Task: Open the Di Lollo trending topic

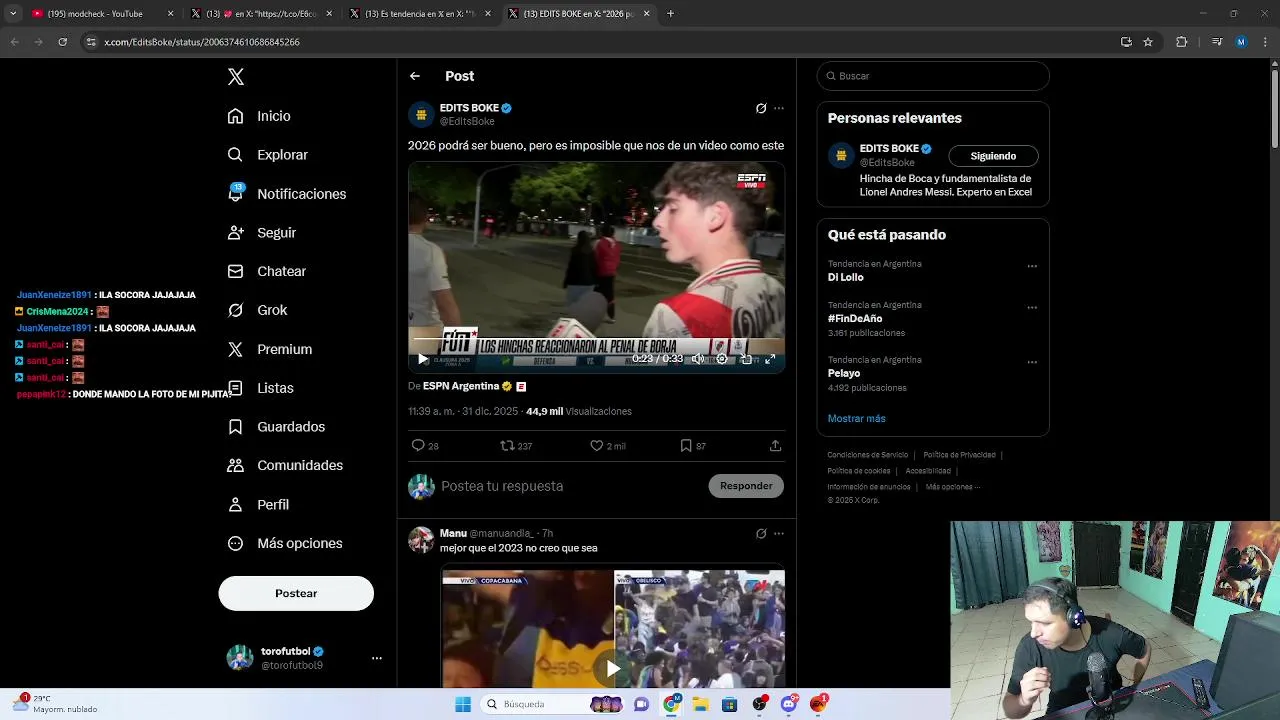Action: pos(845,277)
